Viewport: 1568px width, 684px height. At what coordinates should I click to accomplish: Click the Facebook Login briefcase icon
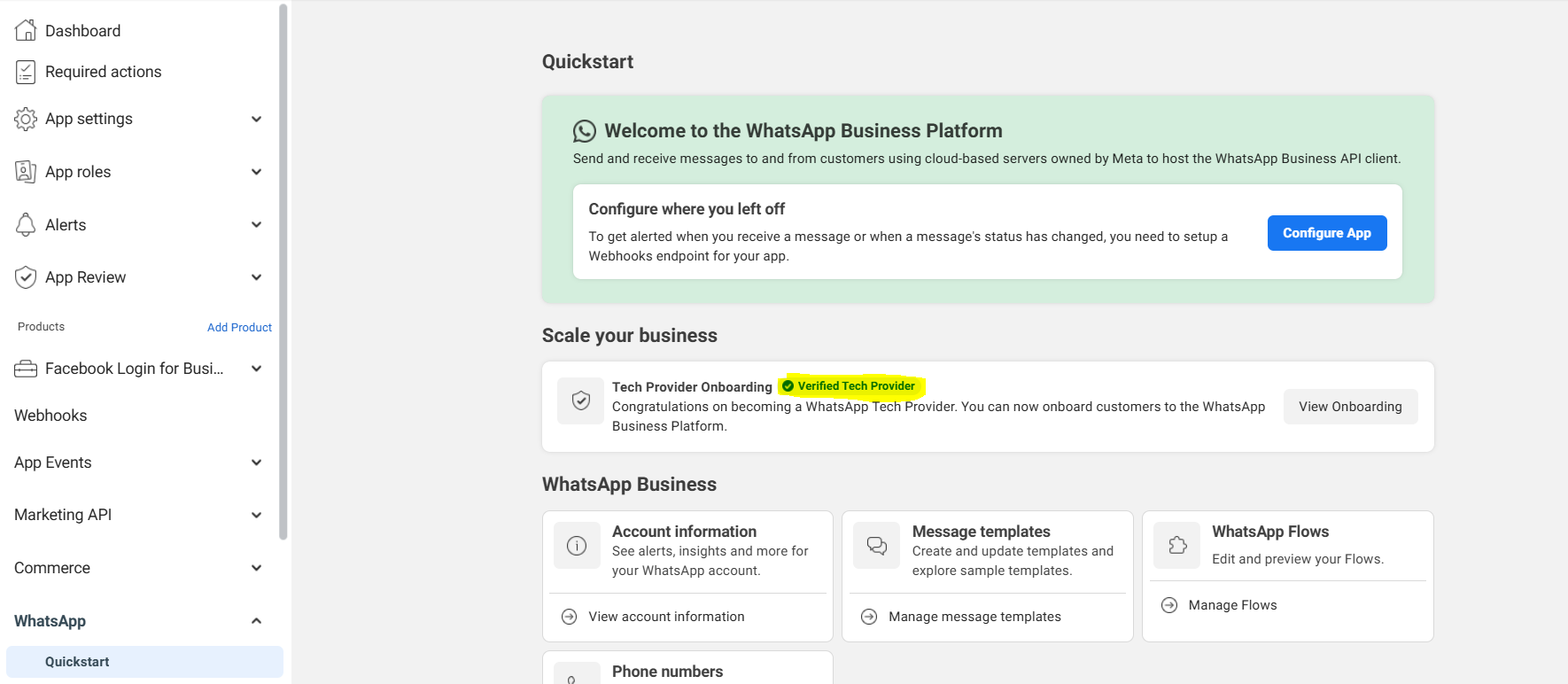point(26,369)
